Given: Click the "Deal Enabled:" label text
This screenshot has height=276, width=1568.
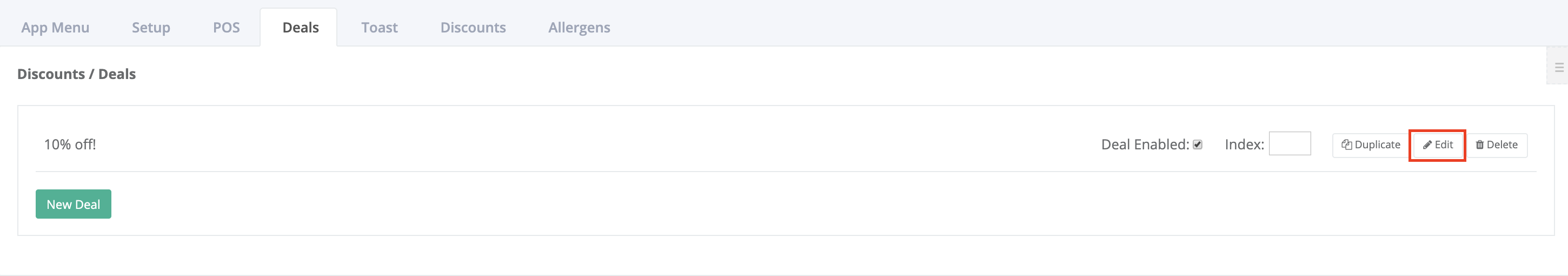Looking at the screenshot, I should click(1145, 145).
